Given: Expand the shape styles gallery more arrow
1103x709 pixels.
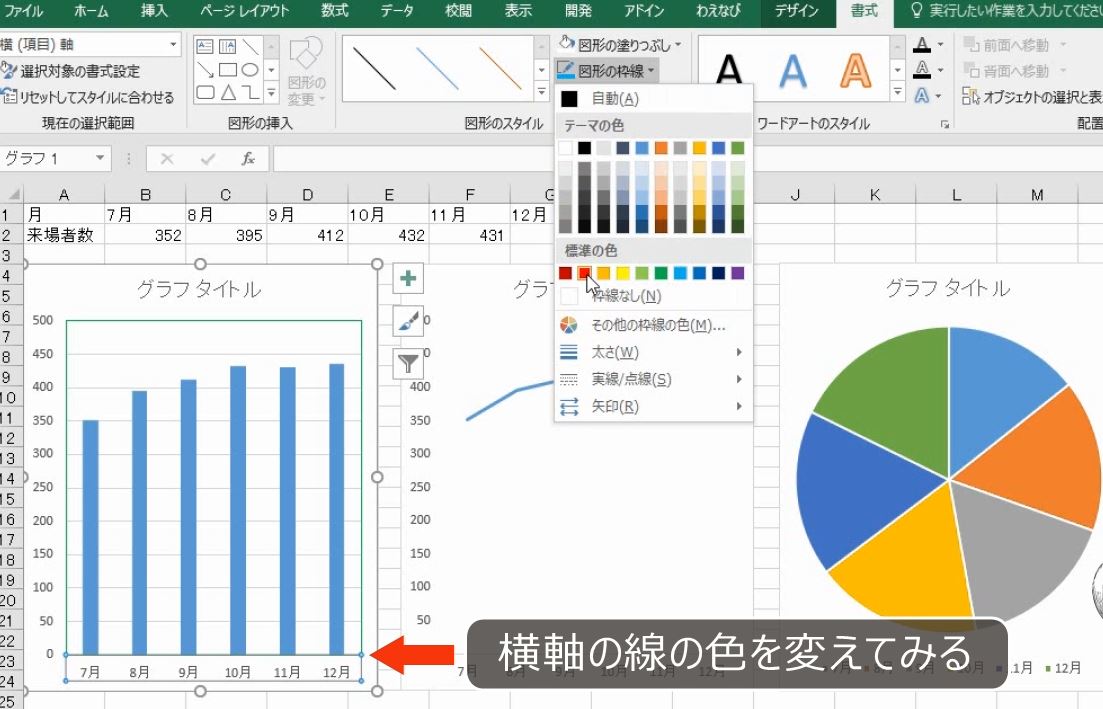Looking at the screenshot, I should (542, 91).
